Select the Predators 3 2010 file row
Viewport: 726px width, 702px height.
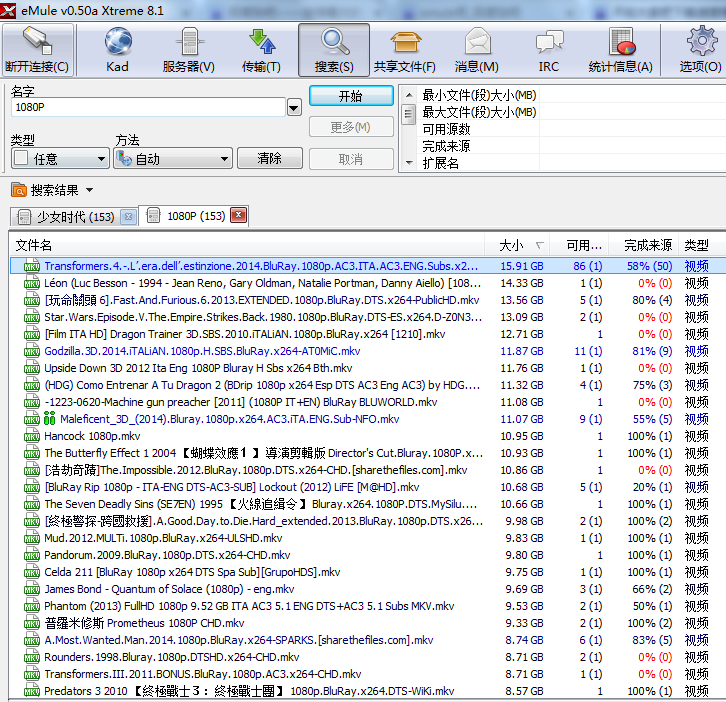368,691
